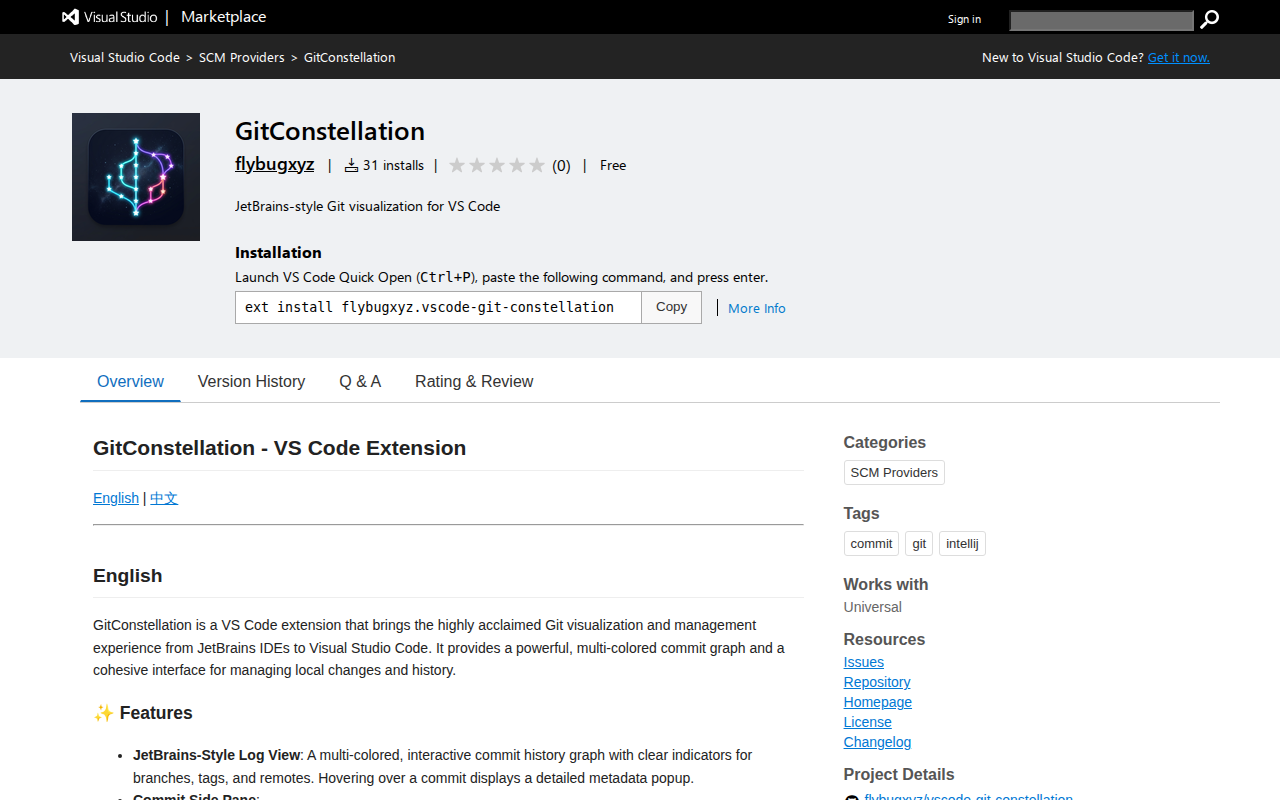
Task: Click the flybugxyz publisher link
Action: tap(274, 164)
